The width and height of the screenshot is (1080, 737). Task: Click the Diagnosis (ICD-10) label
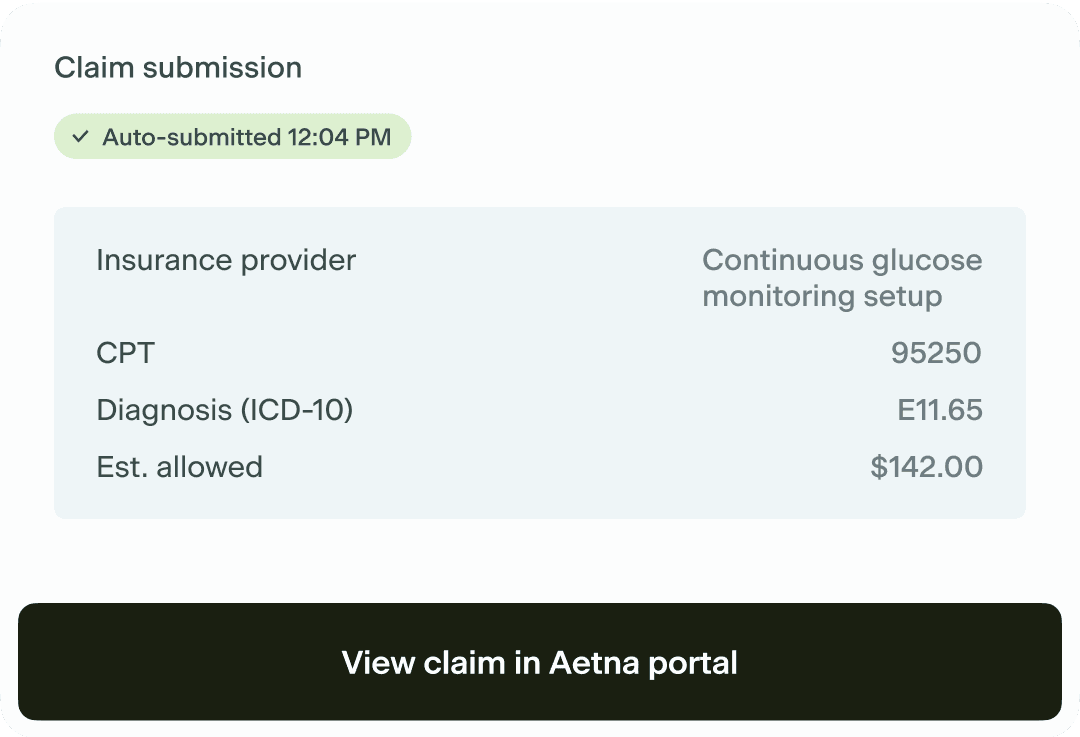click(x=225, y=410)
